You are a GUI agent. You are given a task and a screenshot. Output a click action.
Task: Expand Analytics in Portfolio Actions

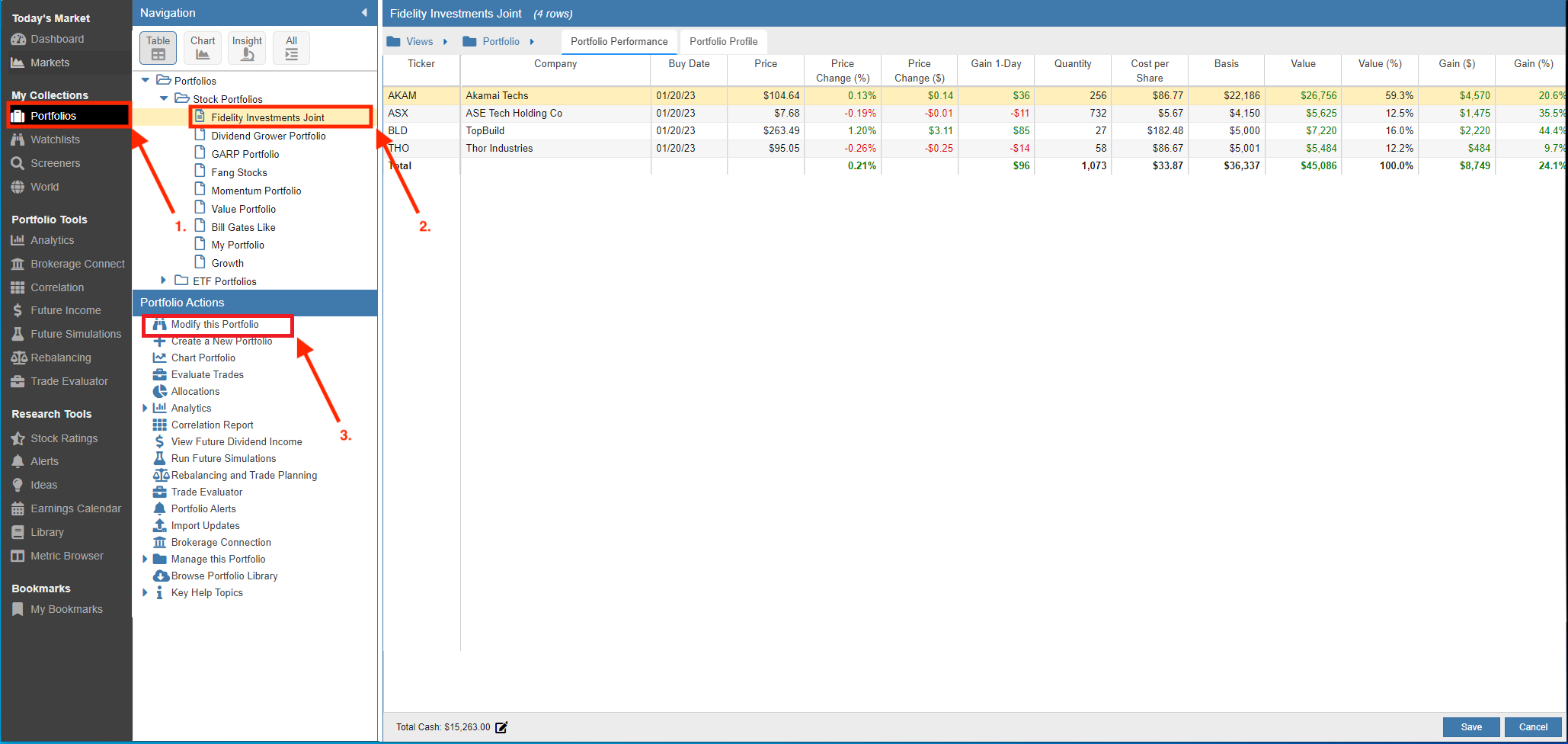coord(145,408)
